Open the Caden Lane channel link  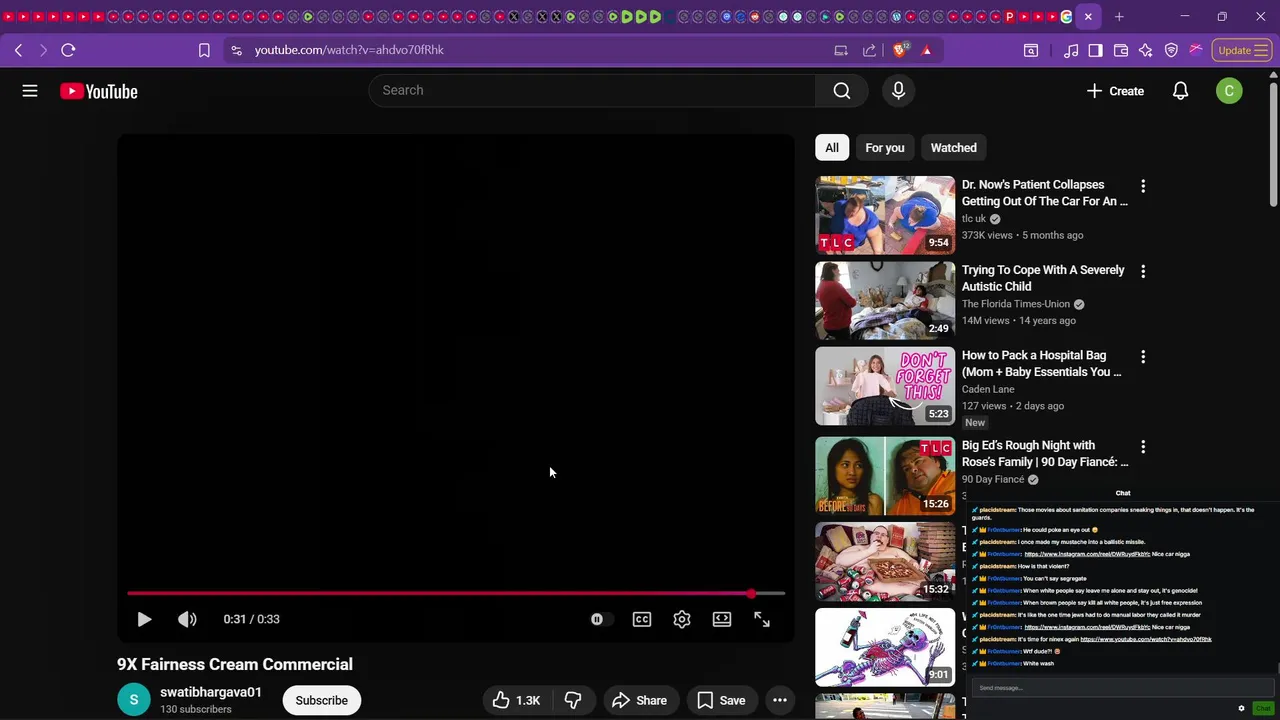(988, 389)
